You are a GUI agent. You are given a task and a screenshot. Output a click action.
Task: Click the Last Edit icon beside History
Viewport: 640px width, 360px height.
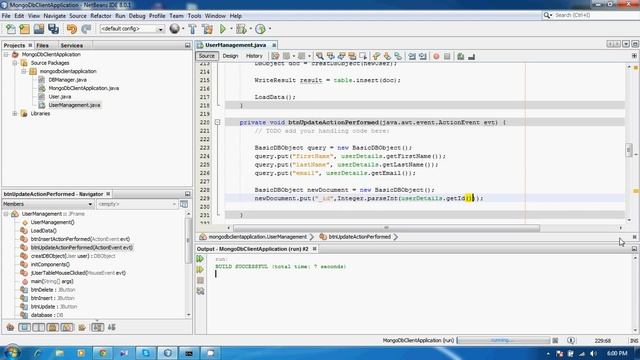(275, 56)
